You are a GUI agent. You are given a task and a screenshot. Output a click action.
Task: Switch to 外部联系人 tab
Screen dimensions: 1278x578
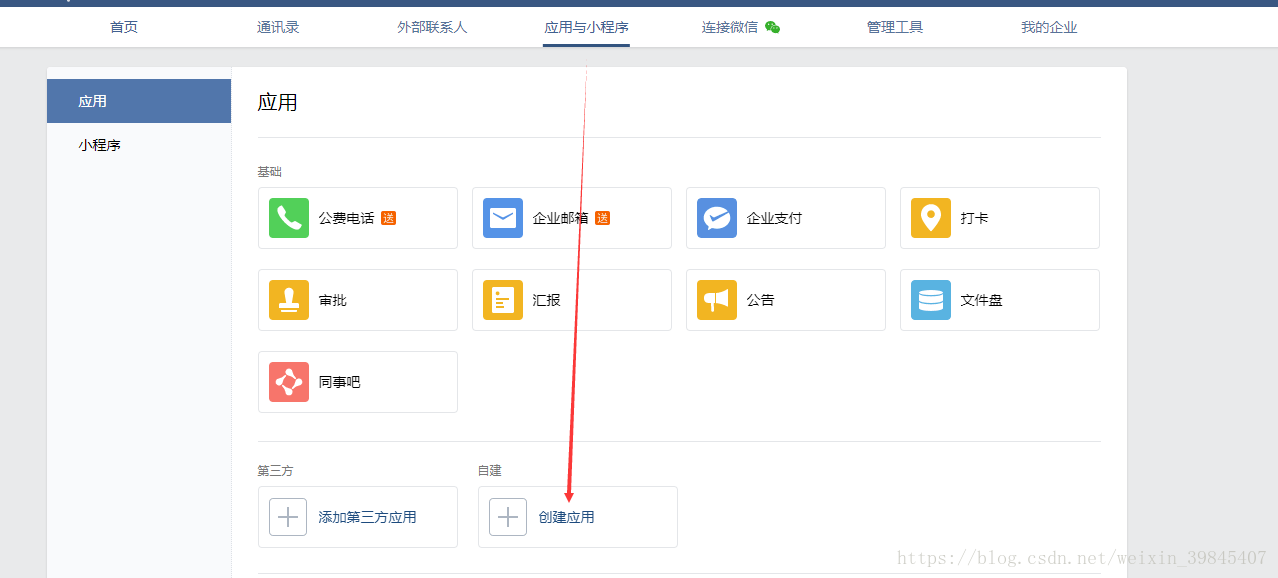(x=432, y=27)
